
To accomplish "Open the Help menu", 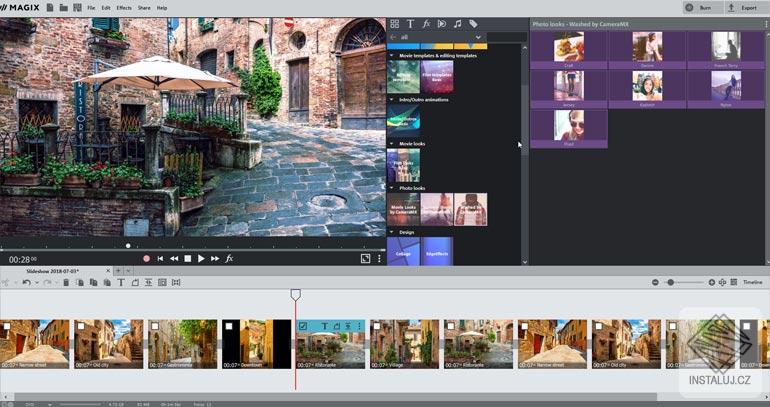I will click(x=162, y=8).
